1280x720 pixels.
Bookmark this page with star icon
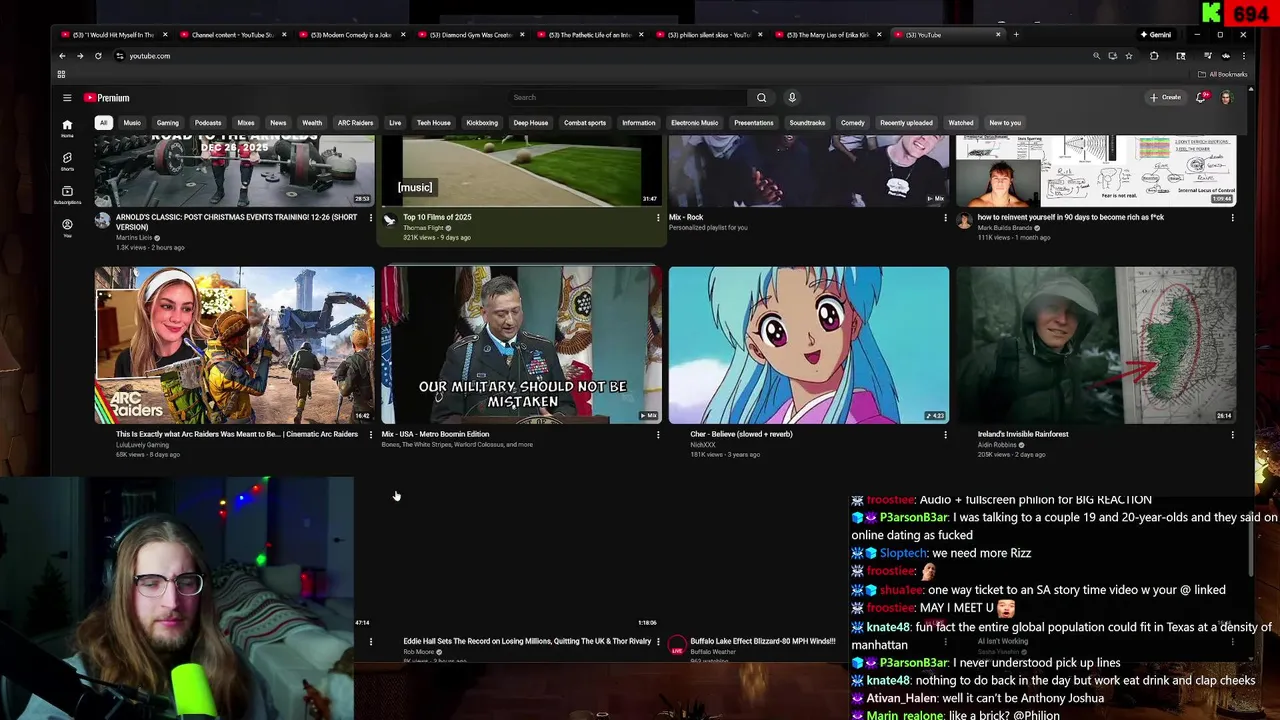point(1129,56)
